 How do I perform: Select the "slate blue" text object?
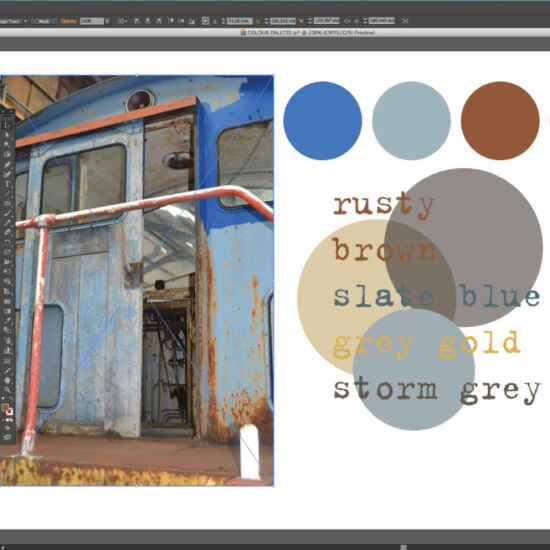coord(437,296)
